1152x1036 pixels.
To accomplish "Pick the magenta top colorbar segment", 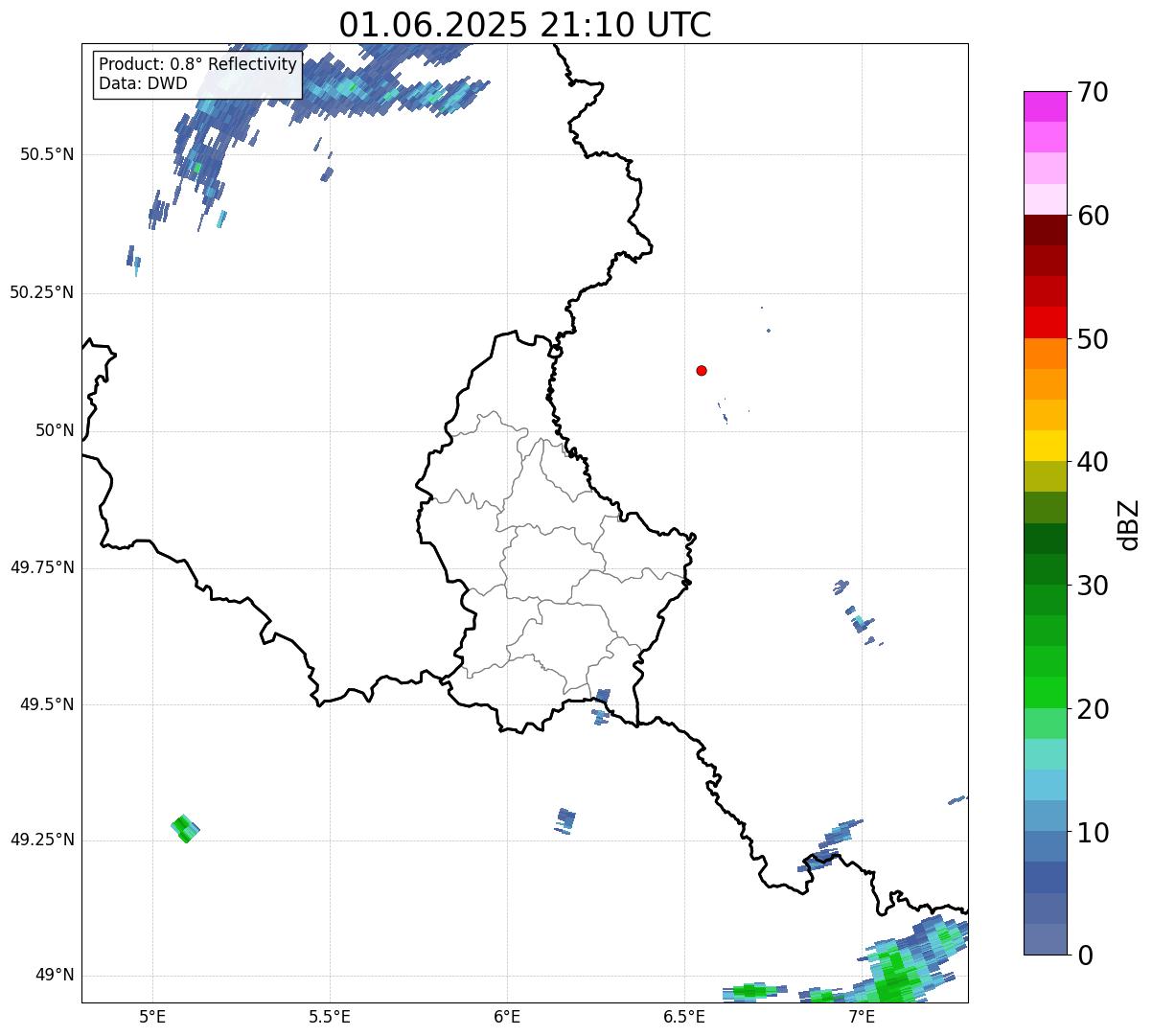I will pos(1046,106).
